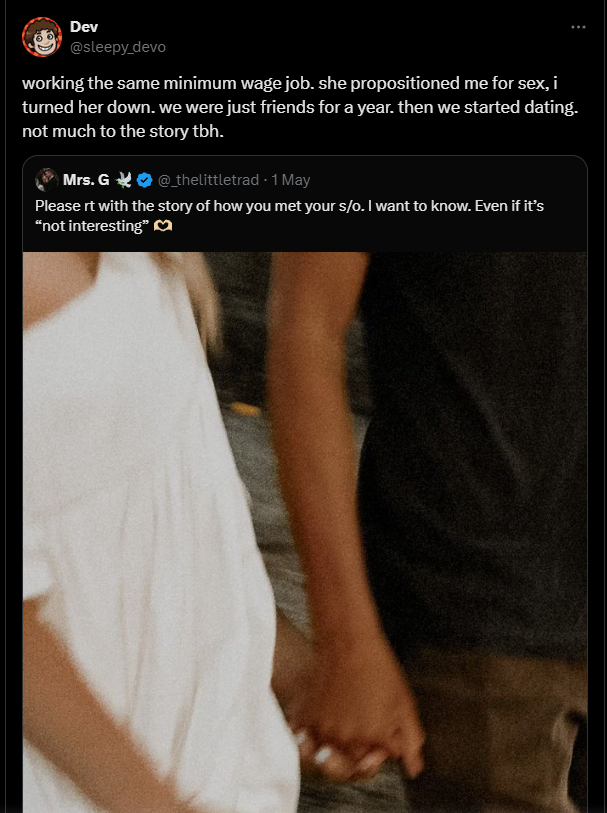607x813 pixels.
Task: Open the @sleepy_devo handle
Action: coord(118,47)
